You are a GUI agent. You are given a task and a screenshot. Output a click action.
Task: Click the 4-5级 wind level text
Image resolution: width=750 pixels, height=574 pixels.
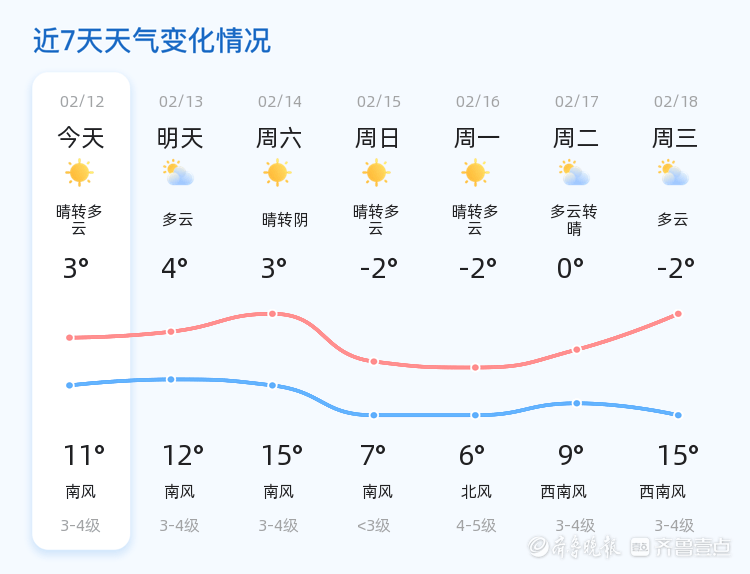pos(476,525)
